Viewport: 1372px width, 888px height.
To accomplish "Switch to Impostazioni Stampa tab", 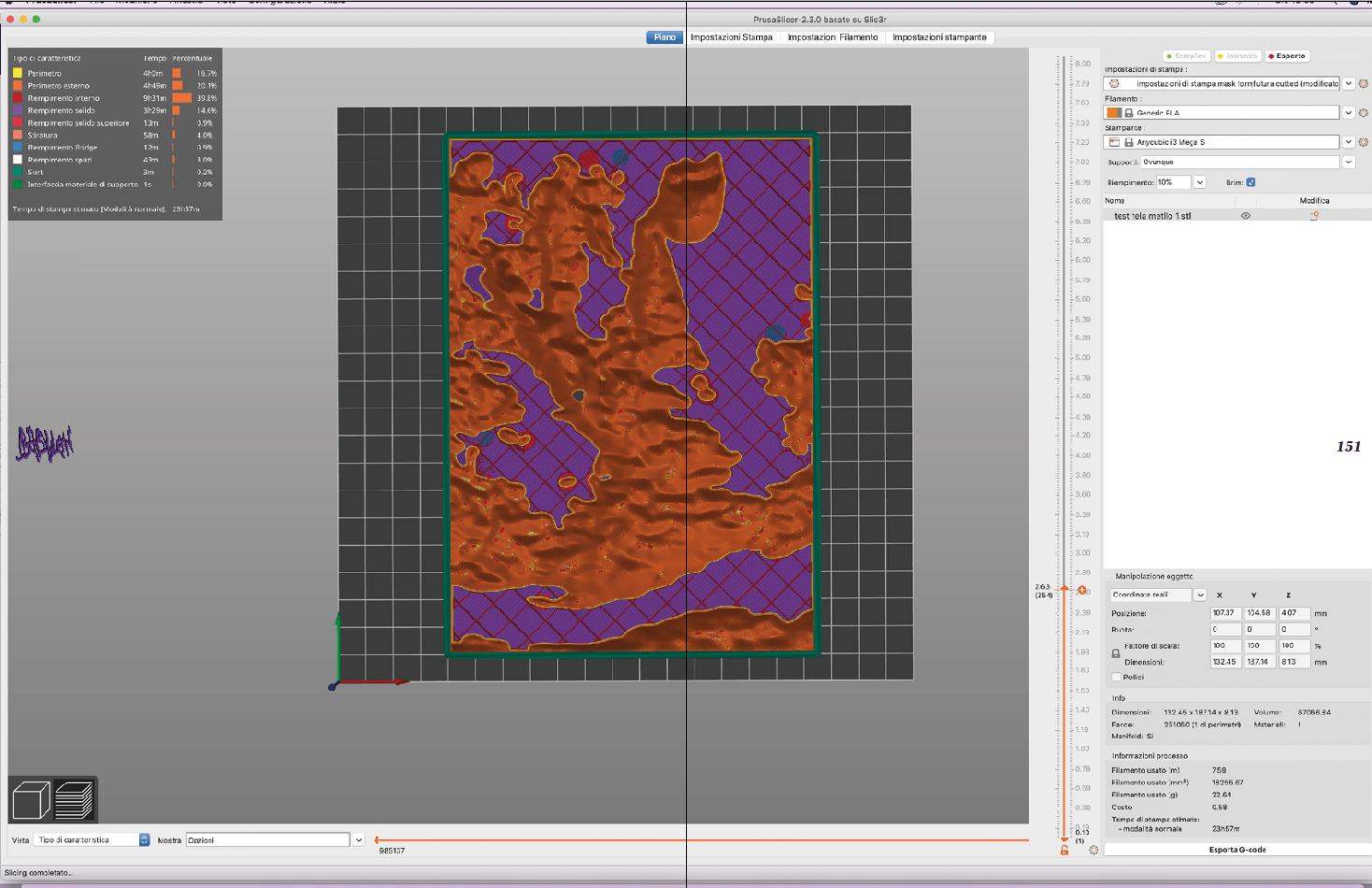I will [x=731, y=37].
